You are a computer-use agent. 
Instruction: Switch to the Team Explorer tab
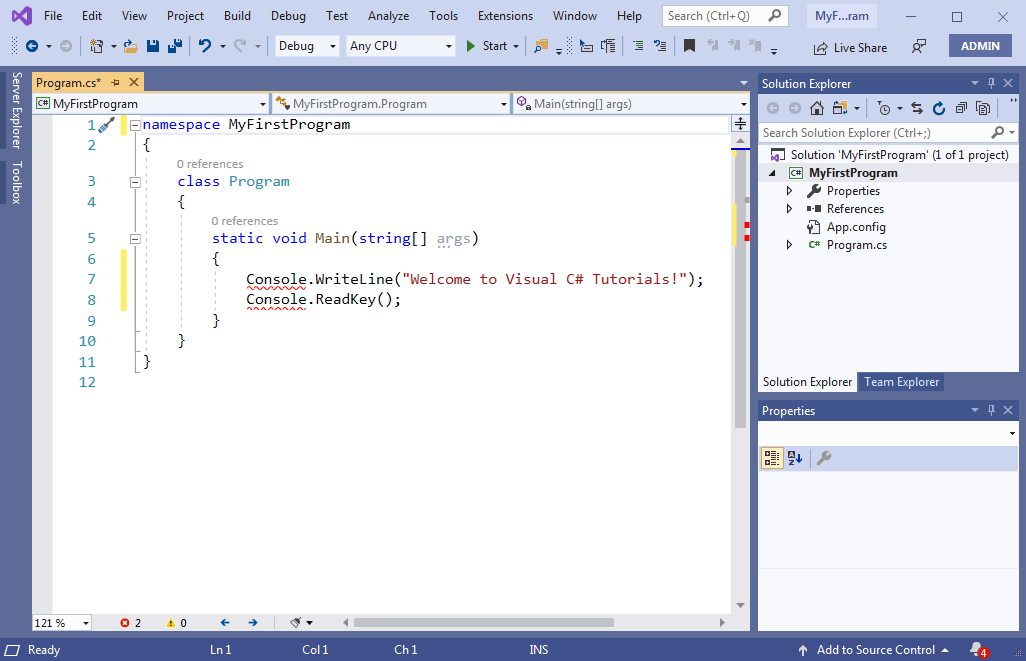[x=900, y=381]
